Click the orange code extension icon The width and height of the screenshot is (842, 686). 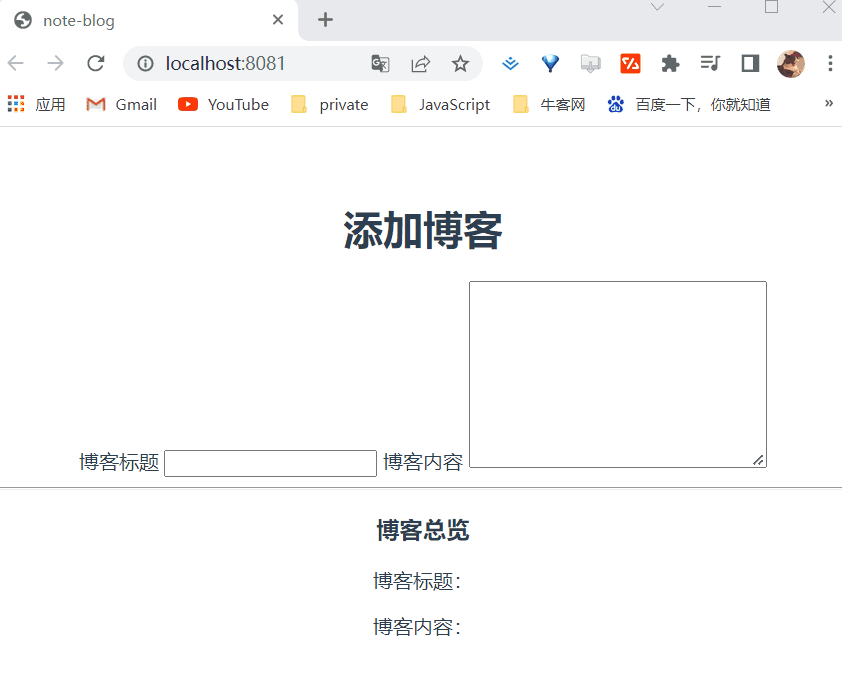tap(630, 63)
